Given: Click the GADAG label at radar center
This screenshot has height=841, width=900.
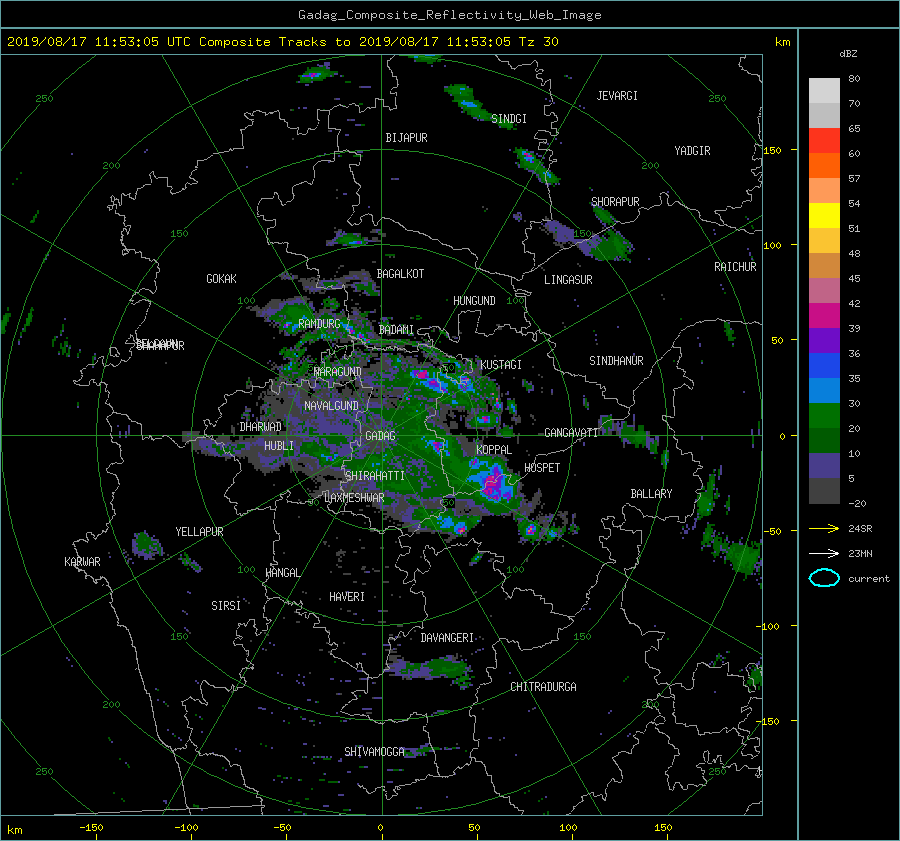Looking at the screenshot, I should coord(381,436).
